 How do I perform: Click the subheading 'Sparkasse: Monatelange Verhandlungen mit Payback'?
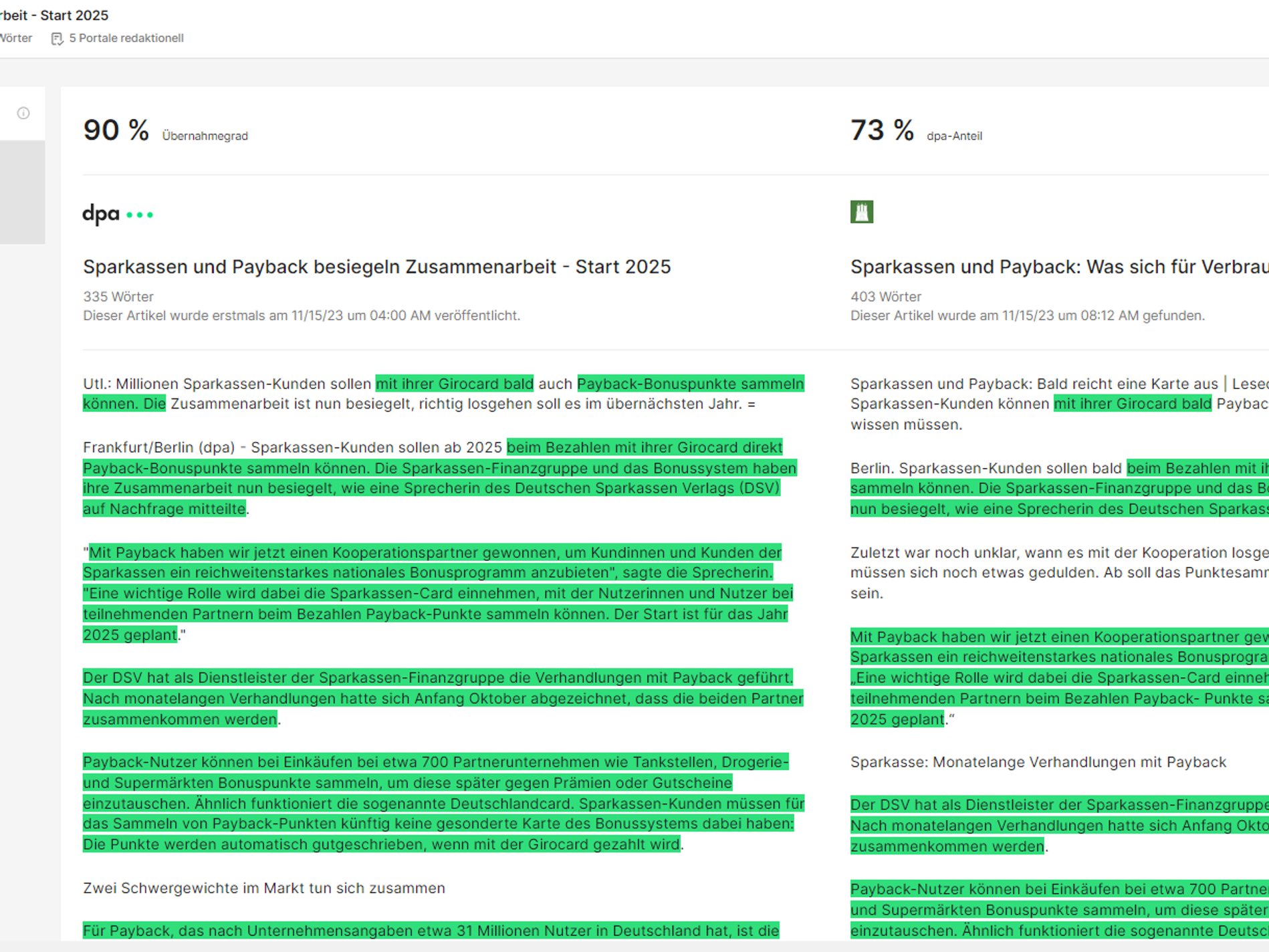[x=1038, y=762]
